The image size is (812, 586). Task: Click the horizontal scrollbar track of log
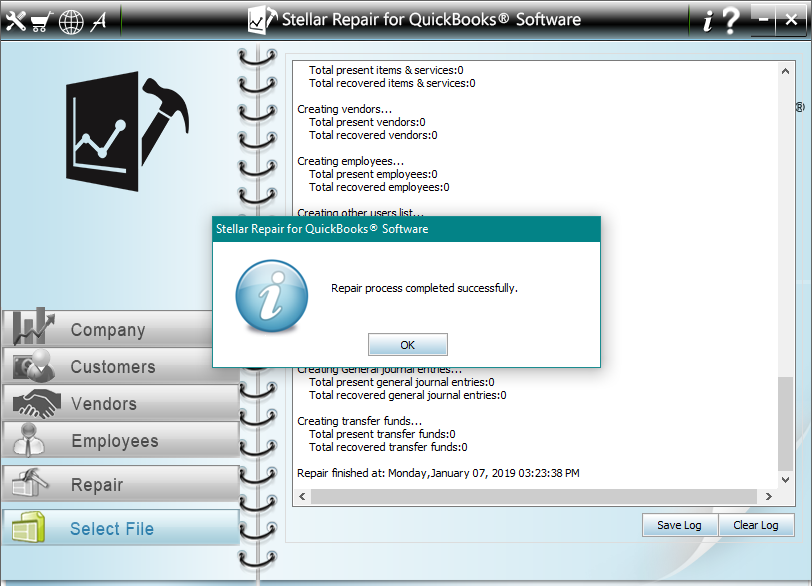(533, 496)
